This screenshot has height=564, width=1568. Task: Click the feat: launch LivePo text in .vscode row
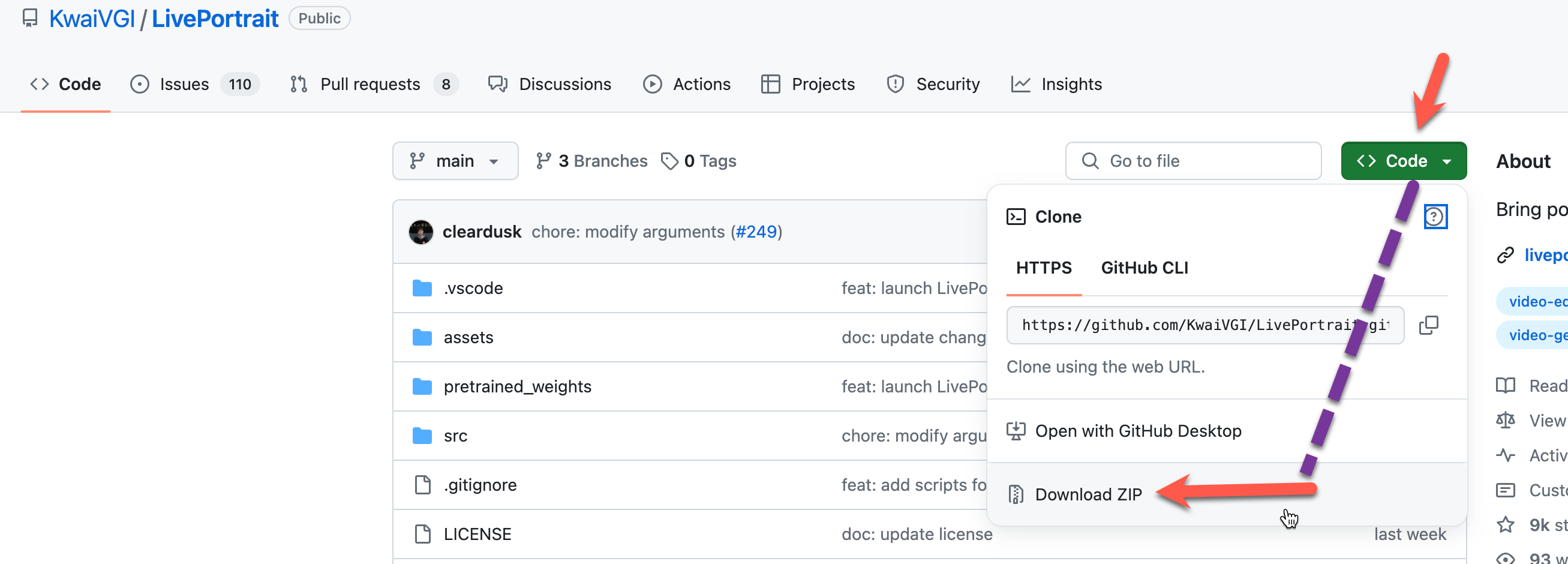(914, 288)
